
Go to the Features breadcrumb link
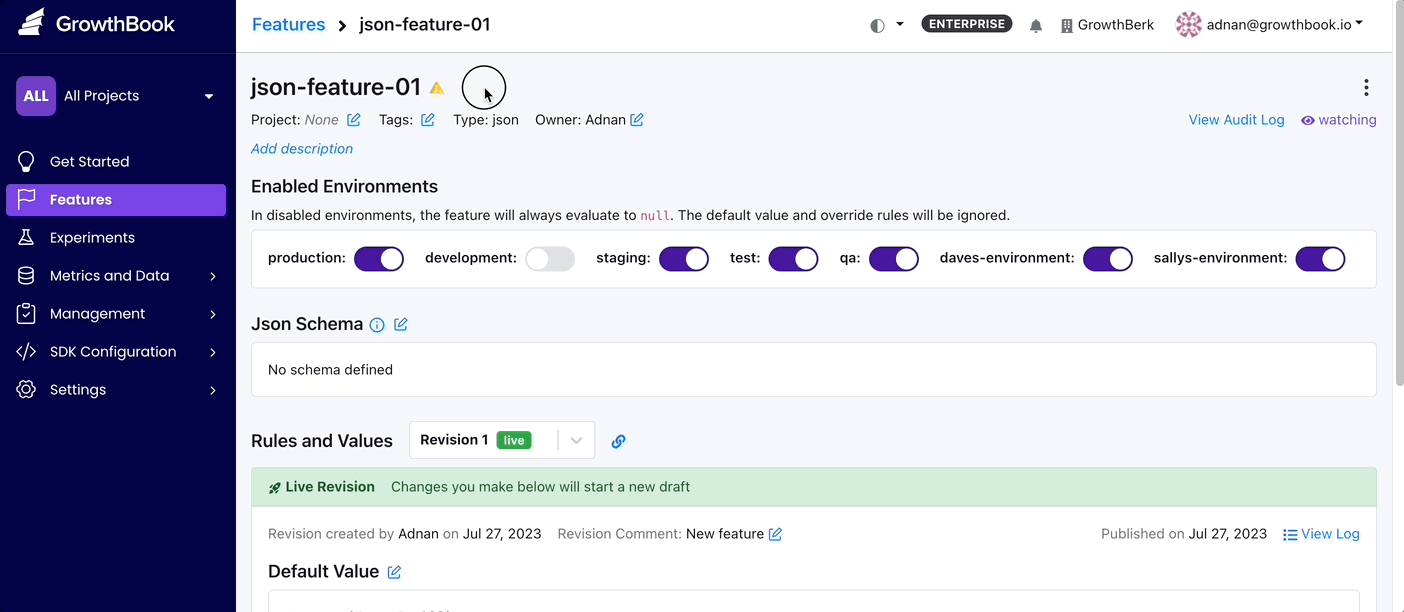(288, 24)
